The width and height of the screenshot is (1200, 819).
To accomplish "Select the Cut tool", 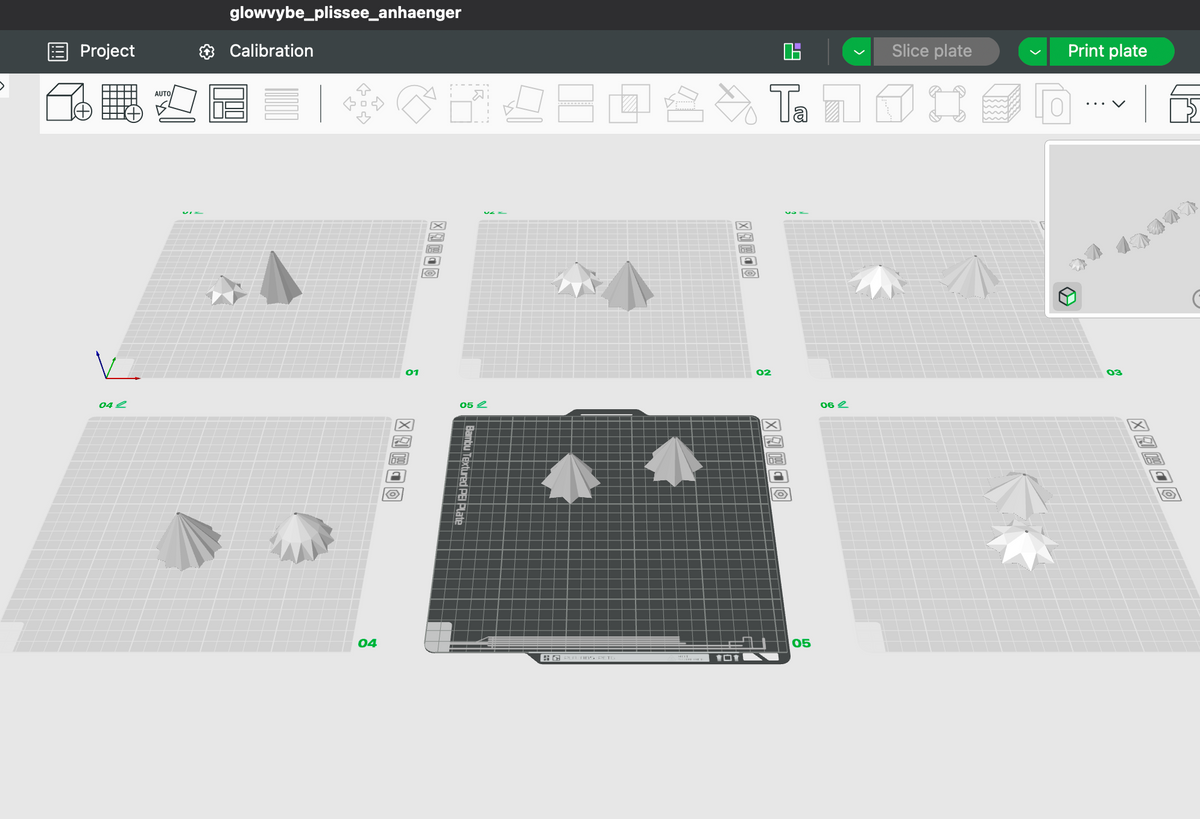I will click(576, 103).
